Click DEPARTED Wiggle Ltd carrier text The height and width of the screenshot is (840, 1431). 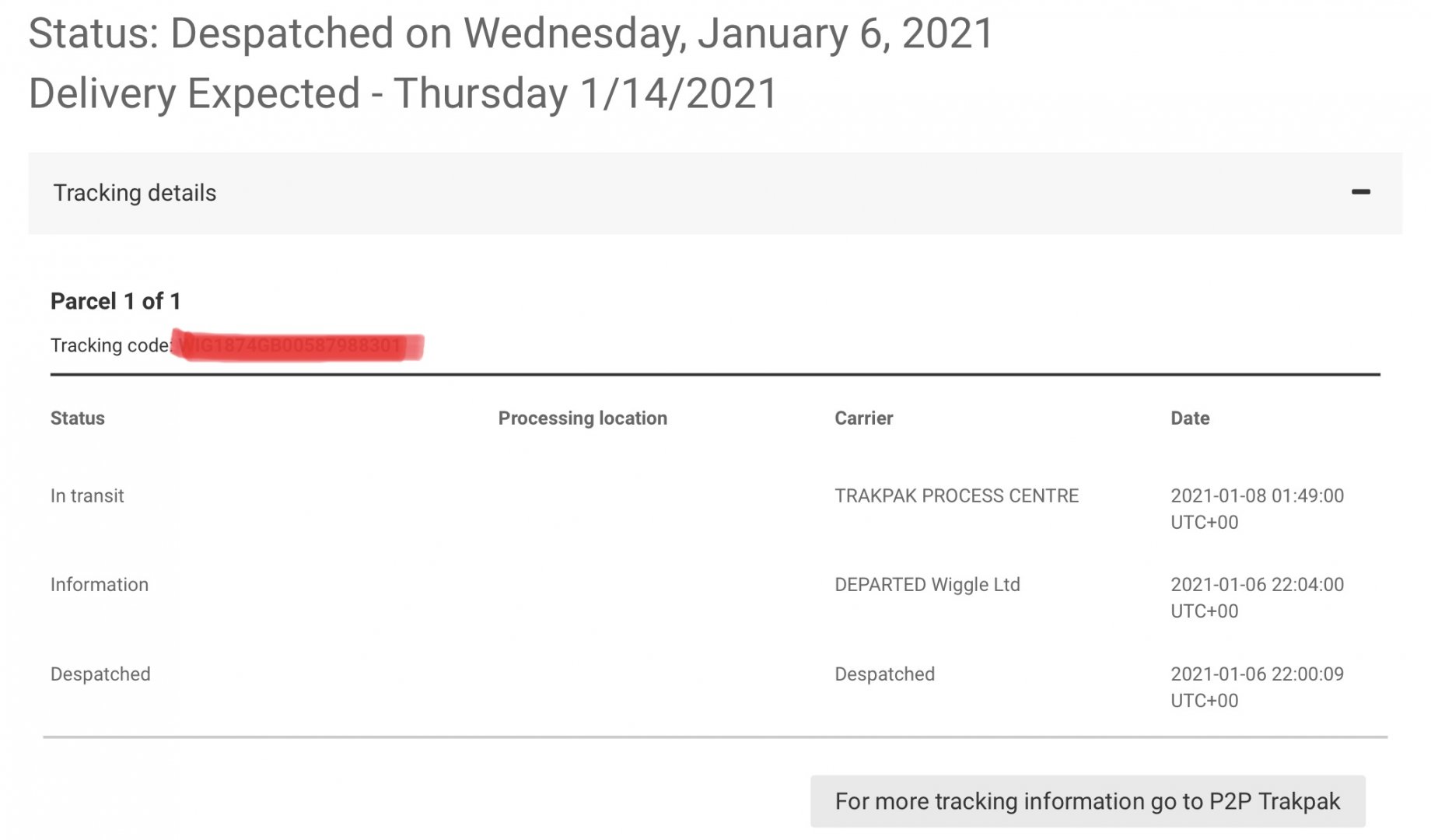[927, 585]
